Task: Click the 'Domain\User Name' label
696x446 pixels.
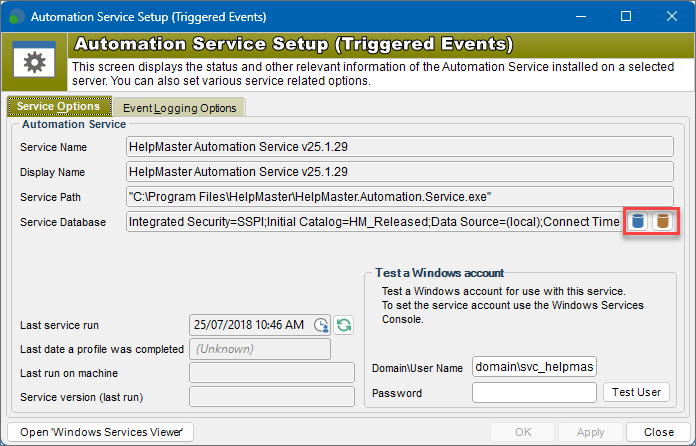Action: point(417,368)
